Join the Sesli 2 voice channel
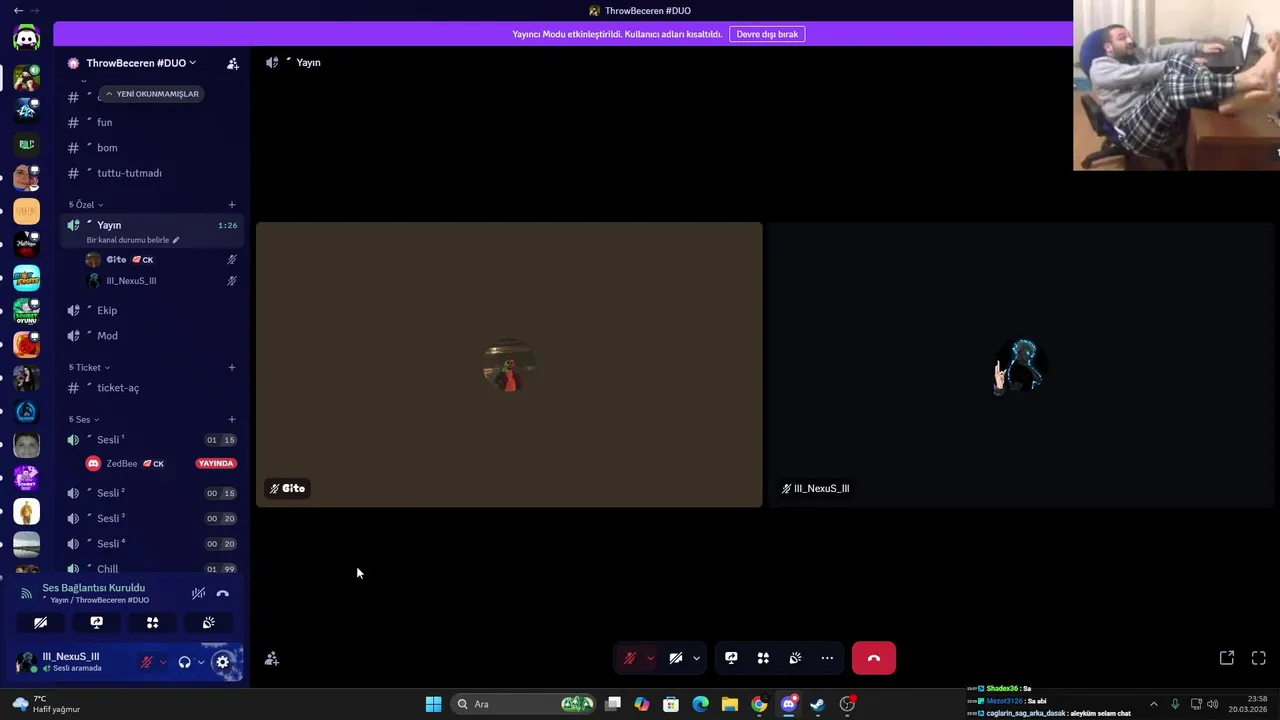This screenshot has width=1280, height=720. pyautogui.click(x=152, y=493)
